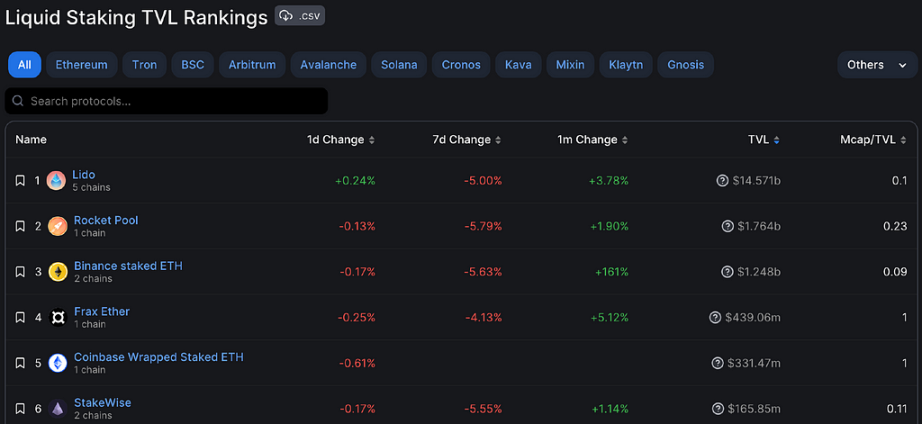Click the StakeWise logo icon

[x=58, y=409]
